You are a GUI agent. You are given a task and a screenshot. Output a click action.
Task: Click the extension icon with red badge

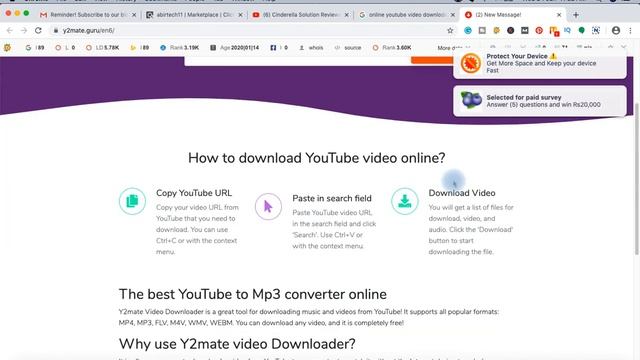click(x=553, y=31)
